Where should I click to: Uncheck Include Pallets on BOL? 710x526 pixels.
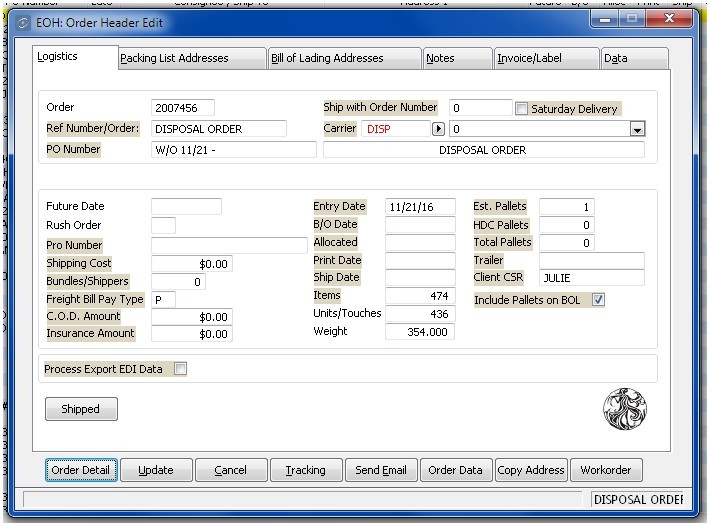pyautogui.click(x=598, y=300)
